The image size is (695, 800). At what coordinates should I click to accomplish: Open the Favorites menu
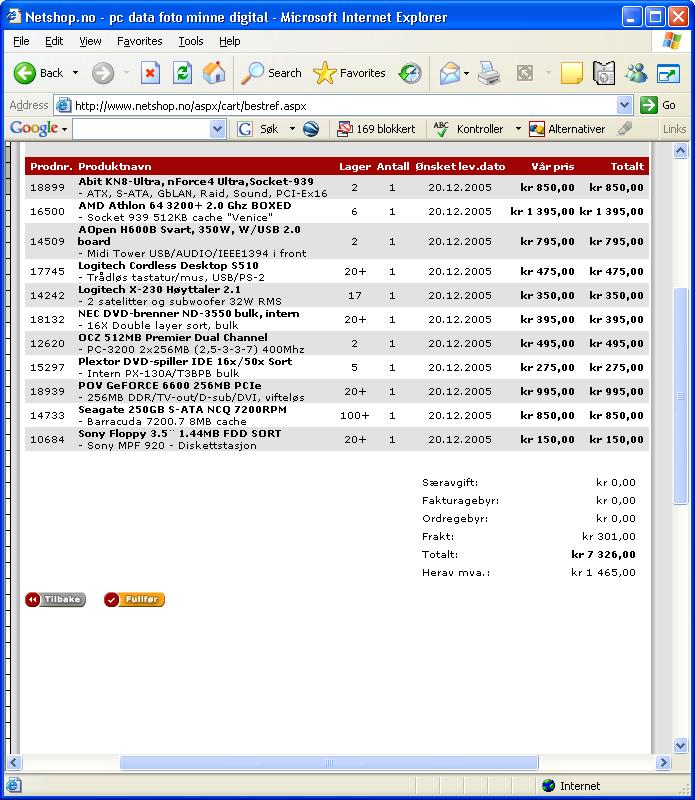pos(139,41)
